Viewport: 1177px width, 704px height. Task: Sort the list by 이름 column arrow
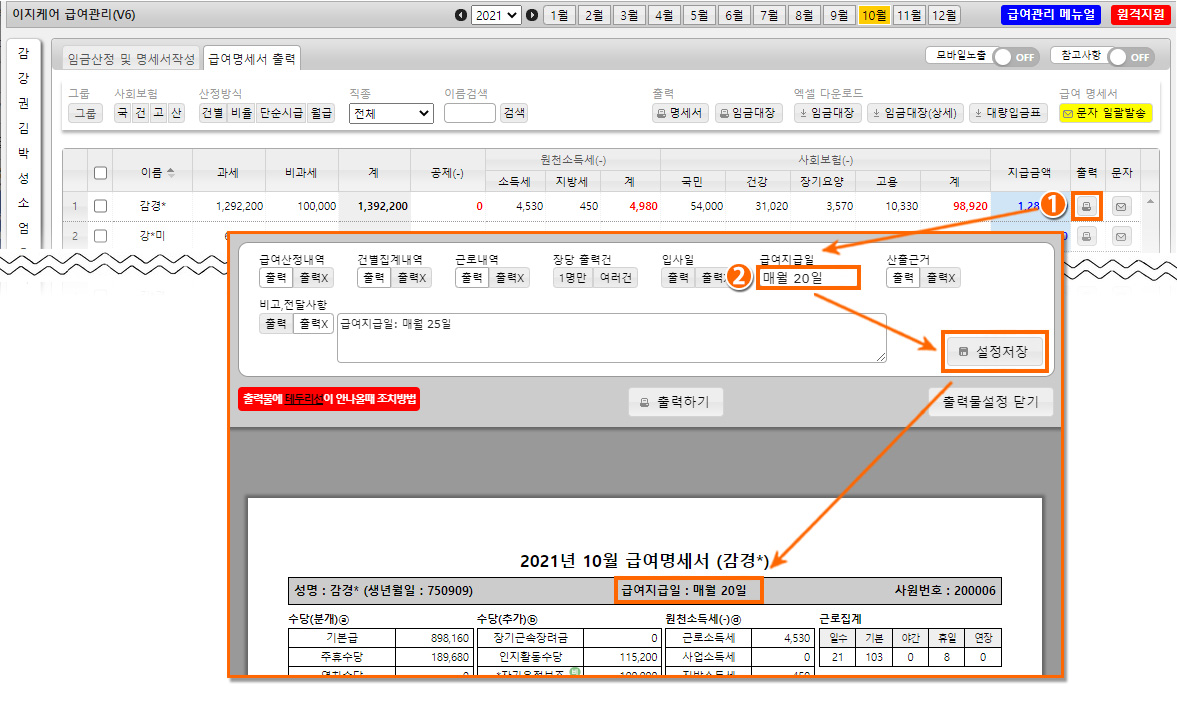[170, 173]
